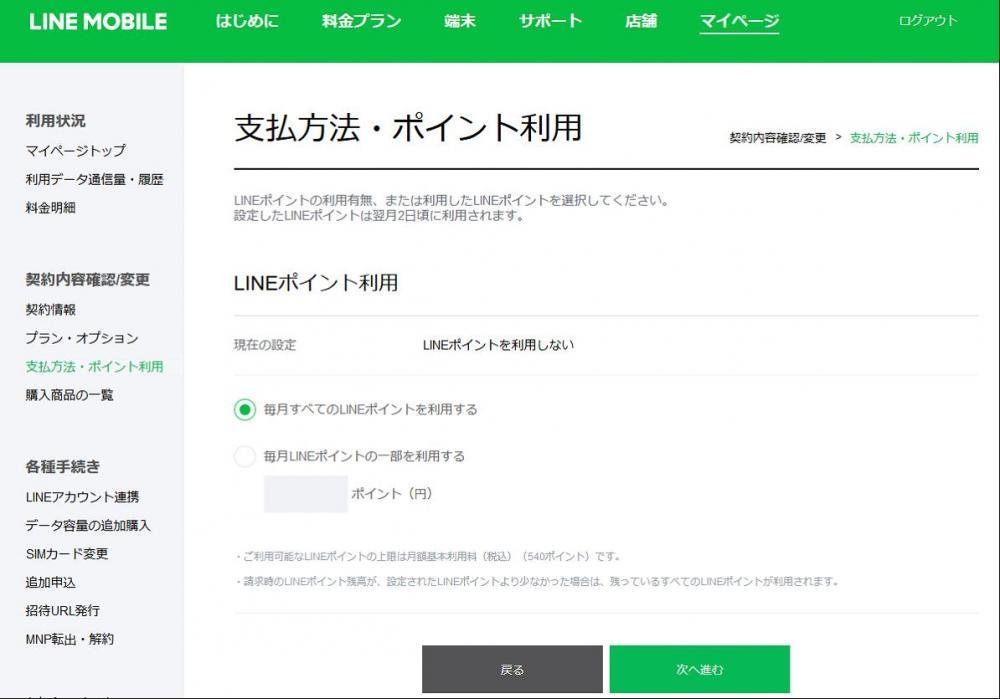Open 契約情報 in the sidebar

tap(50, 309)
